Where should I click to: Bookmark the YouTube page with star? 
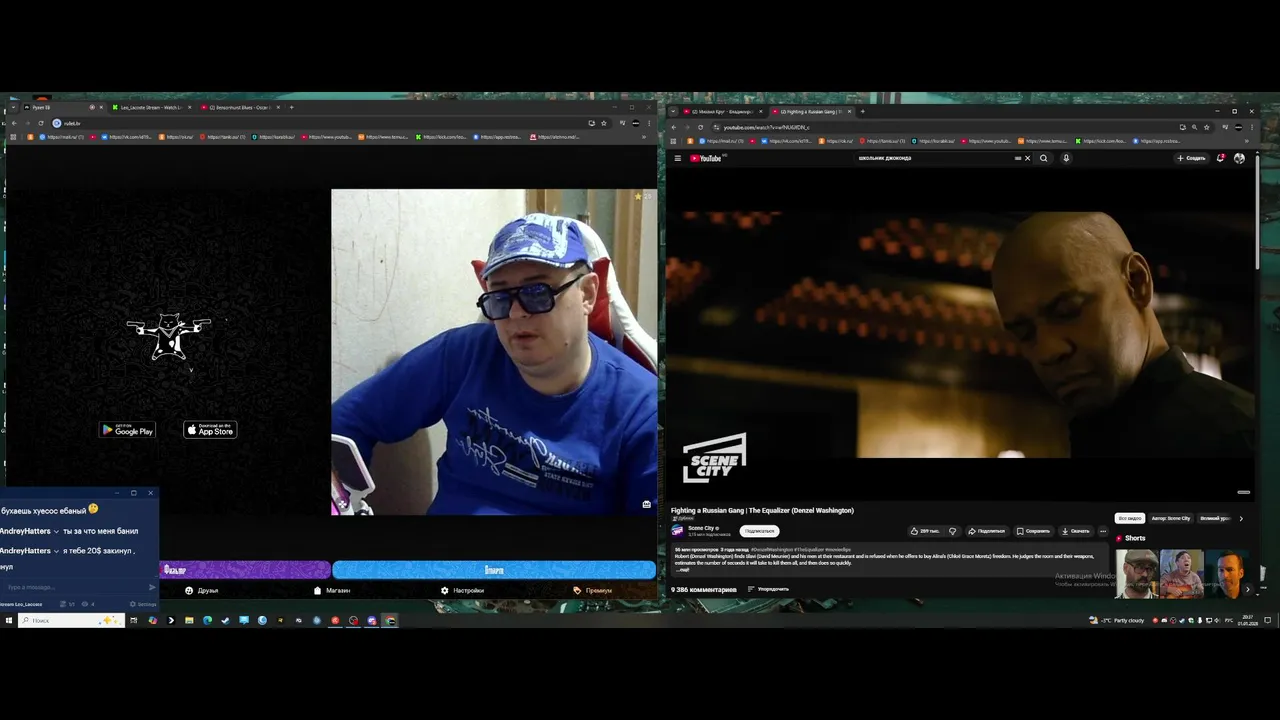tap(1207, 127)
